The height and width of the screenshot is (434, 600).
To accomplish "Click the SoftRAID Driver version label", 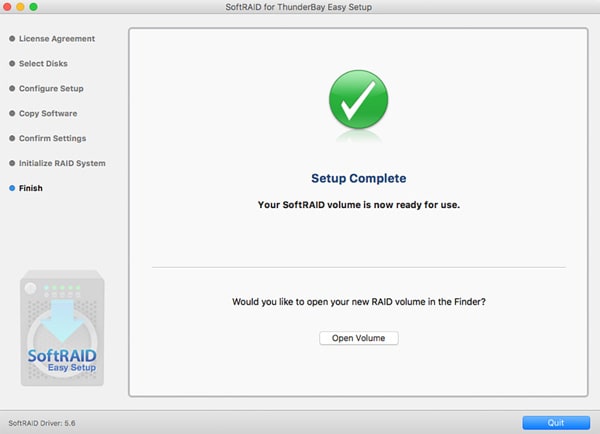I will point(41,422).
